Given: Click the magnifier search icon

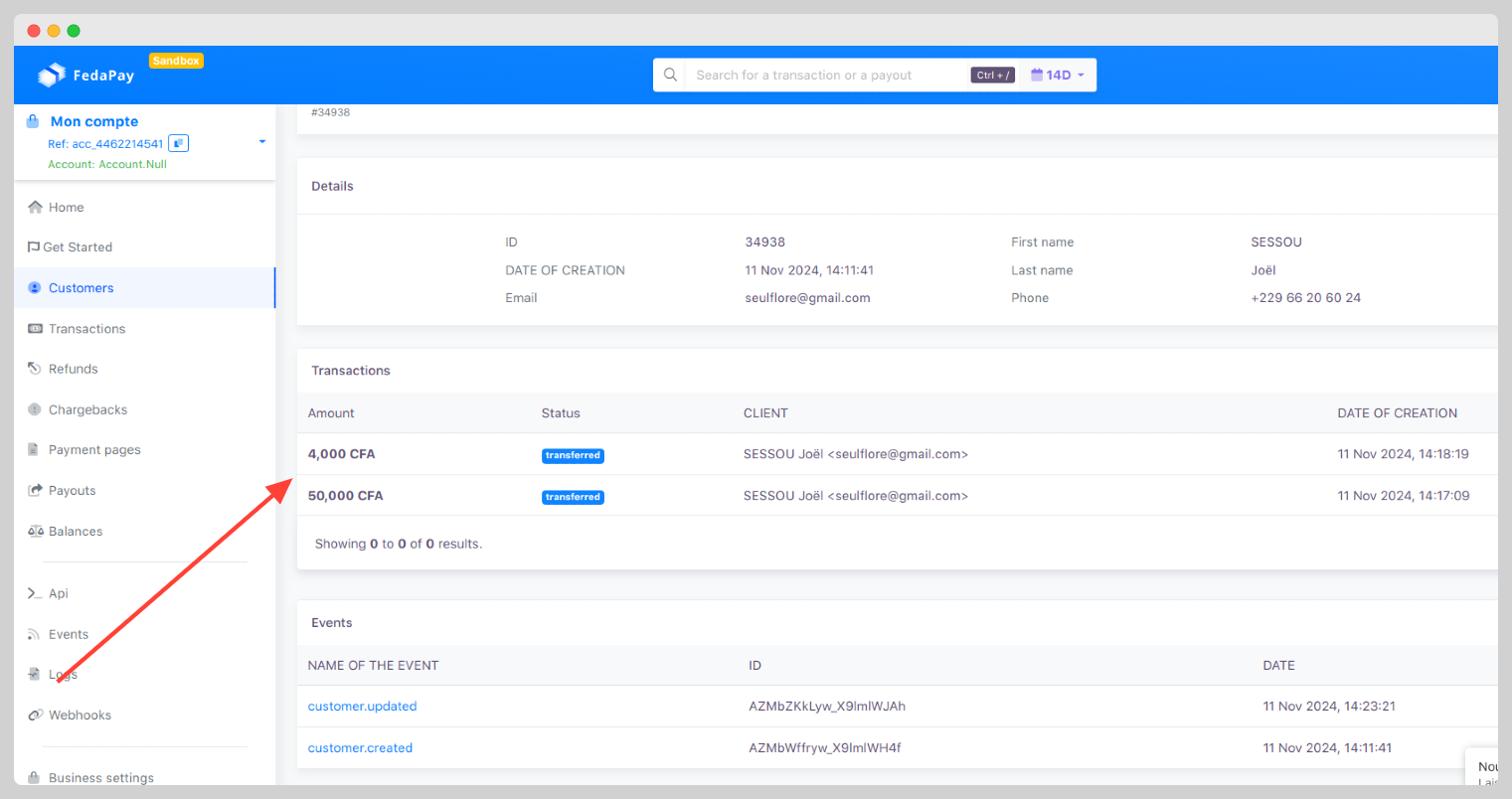Looking at the screenshot, I should tap(670, 75).
